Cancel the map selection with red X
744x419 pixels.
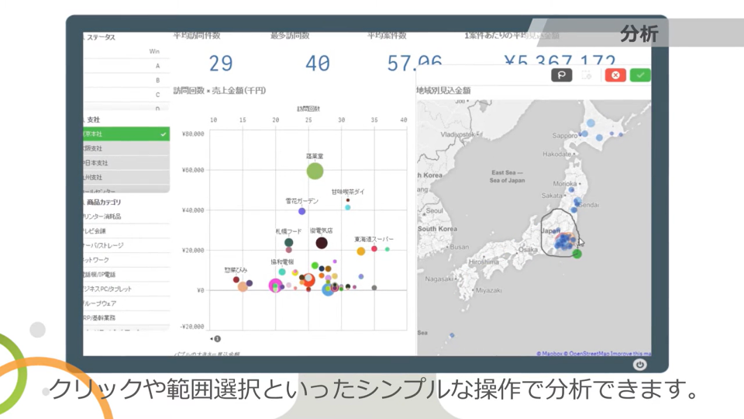[615, 75]
